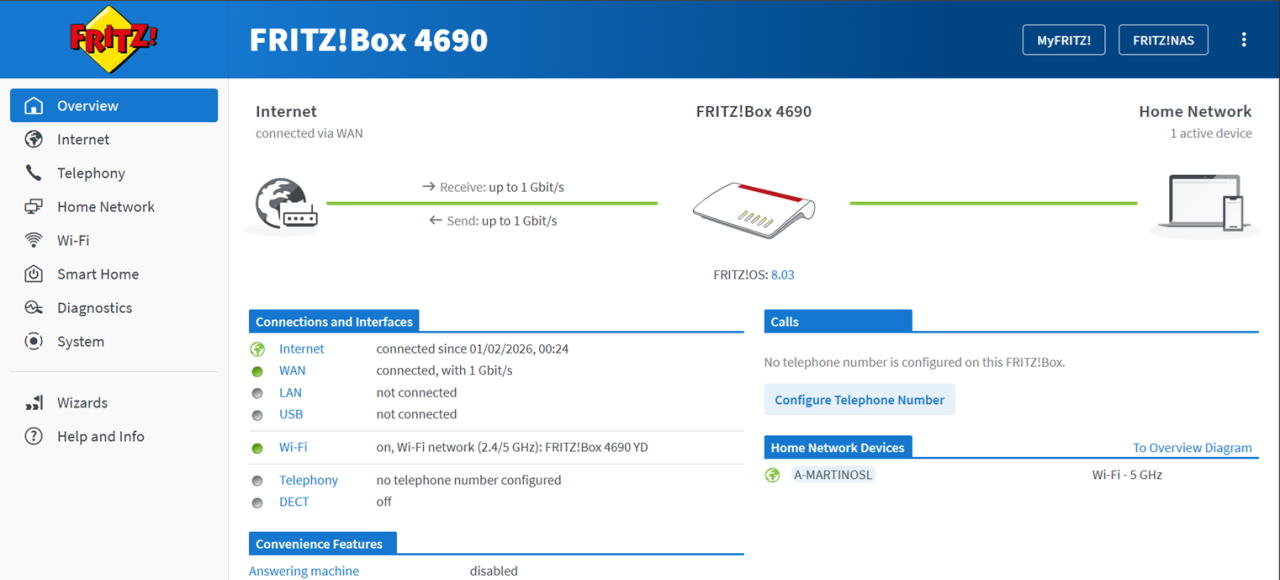Click the 'Wi-Fi - 5 GHz' connection text
Viewport: 1280px width, 580px height.
[x=1127, y=475]
